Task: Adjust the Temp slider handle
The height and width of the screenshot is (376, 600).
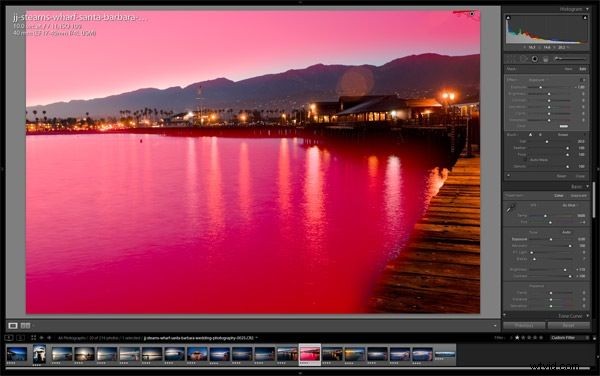Action: point(546,216)
